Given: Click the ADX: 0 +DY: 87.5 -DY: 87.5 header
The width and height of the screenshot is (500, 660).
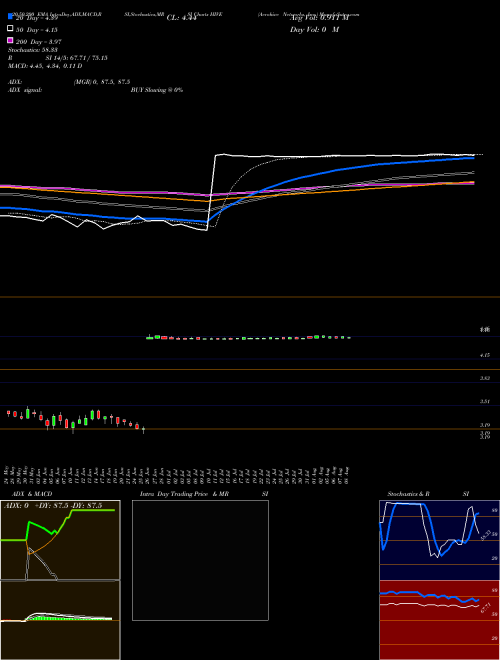Looking at the screenshot, I should pos(53,506).
